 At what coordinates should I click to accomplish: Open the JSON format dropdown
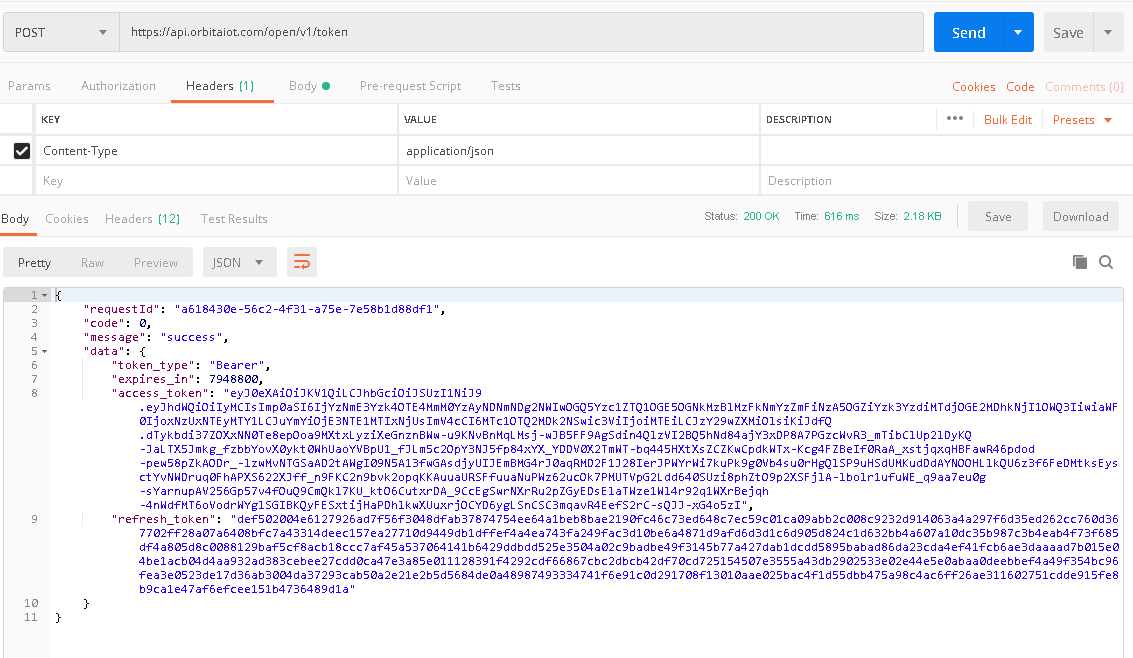pos(239,262)
